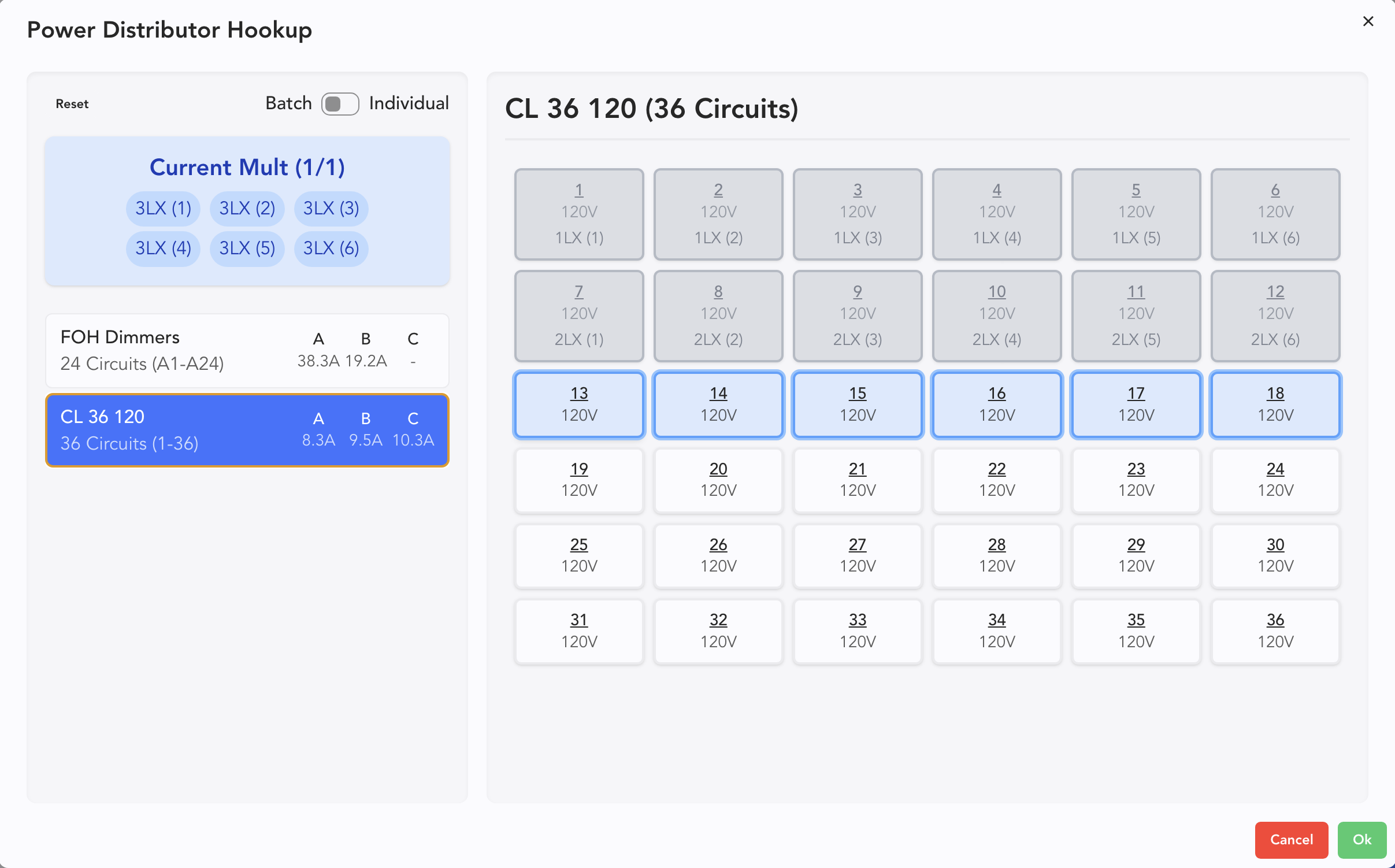Screen dimensions: 1395x868
Task: Pick circuit 31 tile
Action: click(x=579, y=630)
